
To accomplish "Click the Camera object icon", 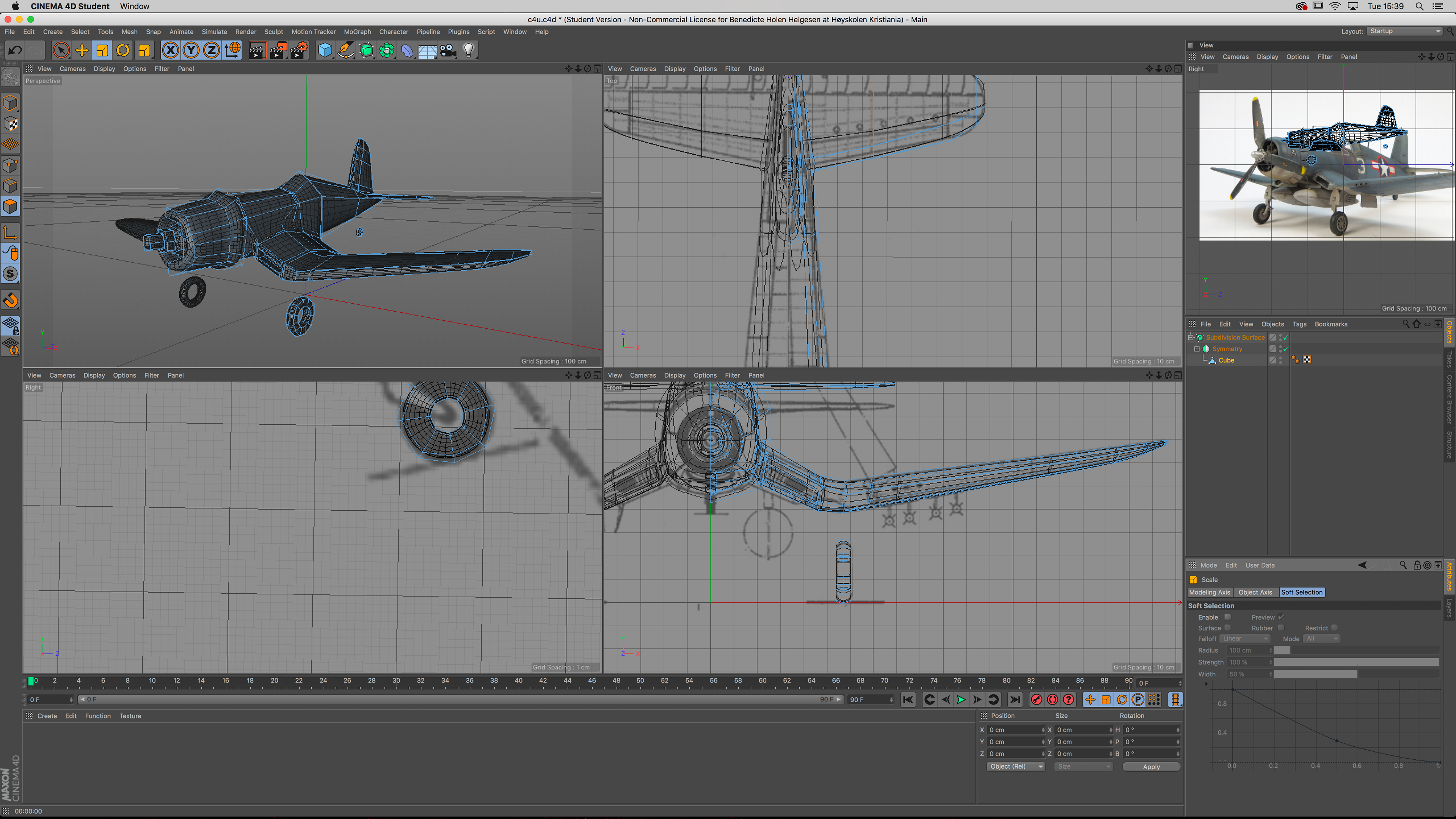I will (448, 50).
